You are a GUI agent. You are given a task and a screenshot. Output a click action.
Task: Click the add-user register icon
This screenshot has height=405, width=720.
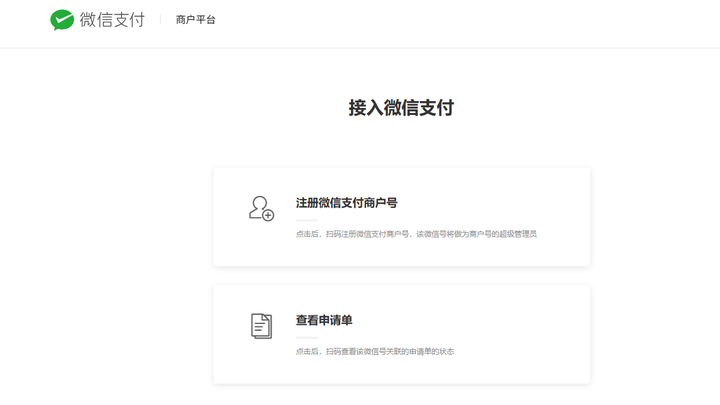[260, 208]
